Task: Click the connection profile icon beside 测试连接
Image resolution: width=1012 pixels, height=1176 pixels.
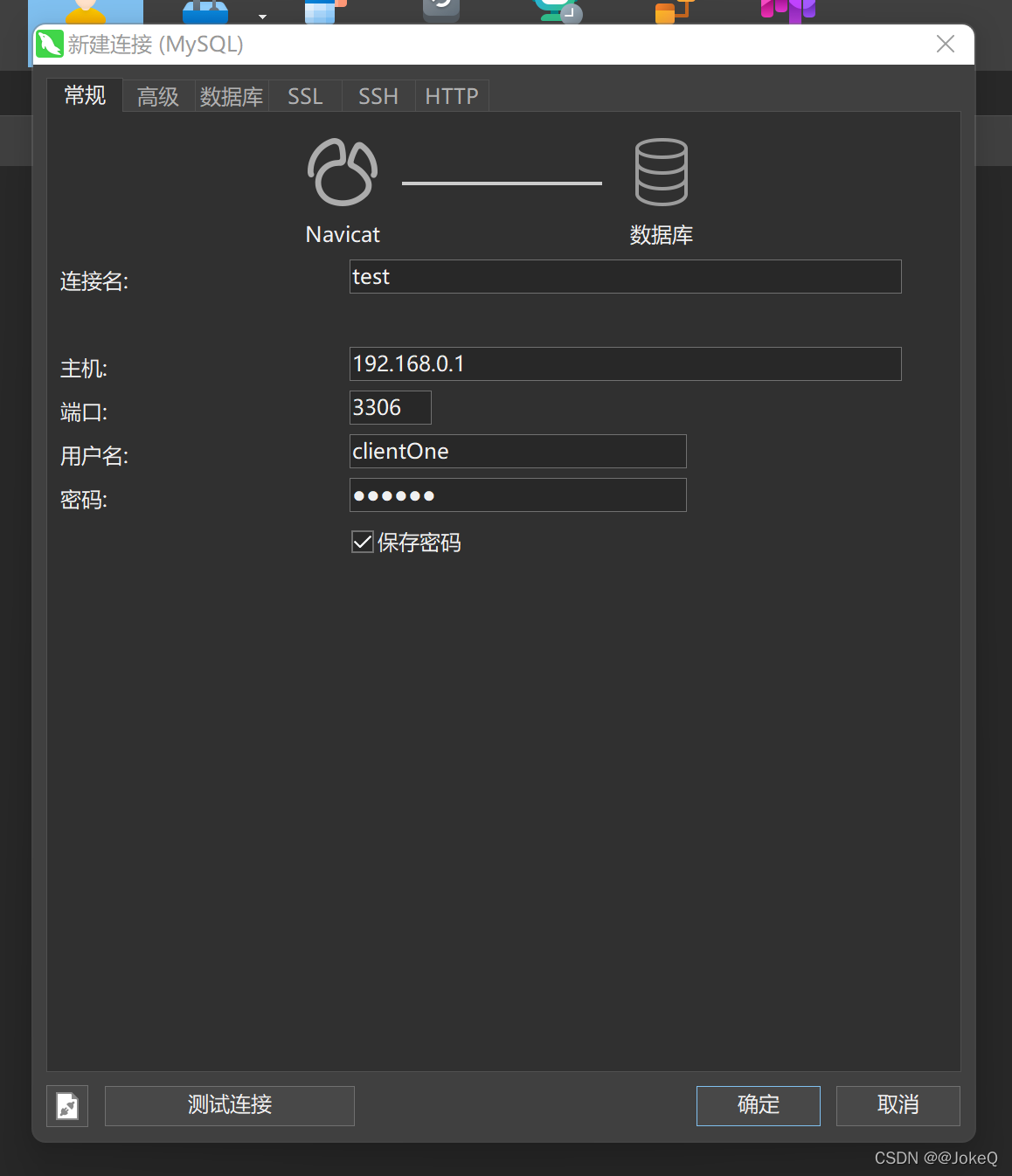Action: coord(67,1106)
